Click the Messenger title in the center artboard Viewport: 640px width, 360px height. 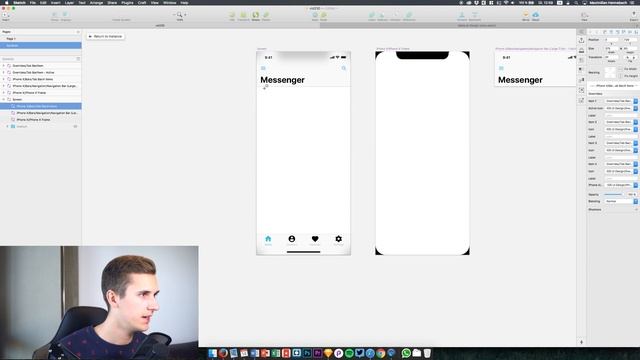click(x=282, y=80)
